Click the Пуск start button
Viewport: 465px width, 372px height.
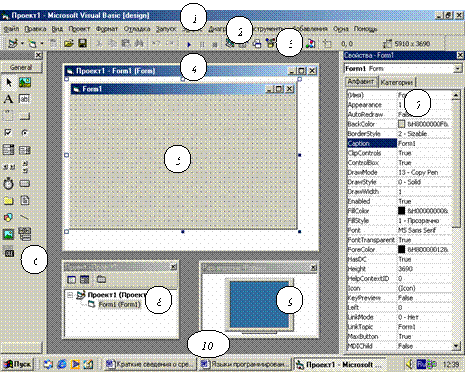pos(18,364)
